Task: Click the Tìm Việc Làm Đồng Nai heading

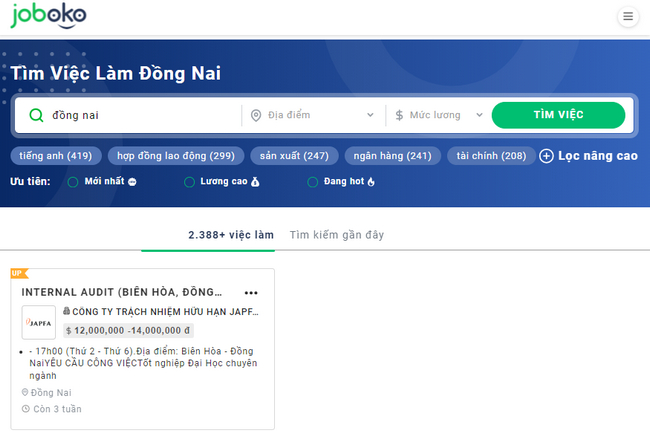Action: coord(116,73)
